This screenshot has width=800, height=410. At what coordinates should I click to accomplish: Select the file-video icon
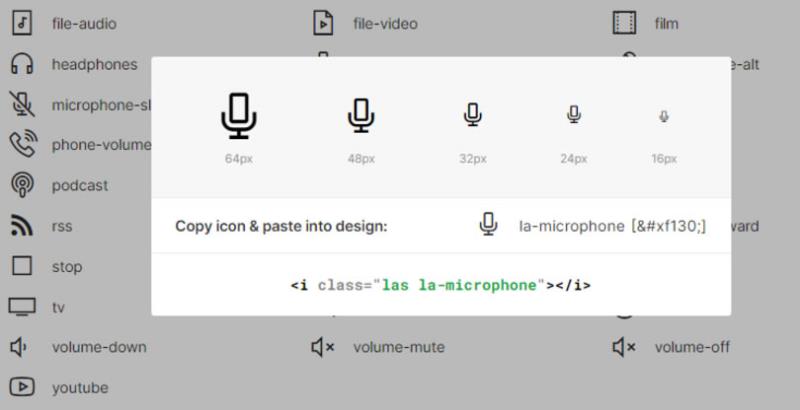[x=323, y=23]
